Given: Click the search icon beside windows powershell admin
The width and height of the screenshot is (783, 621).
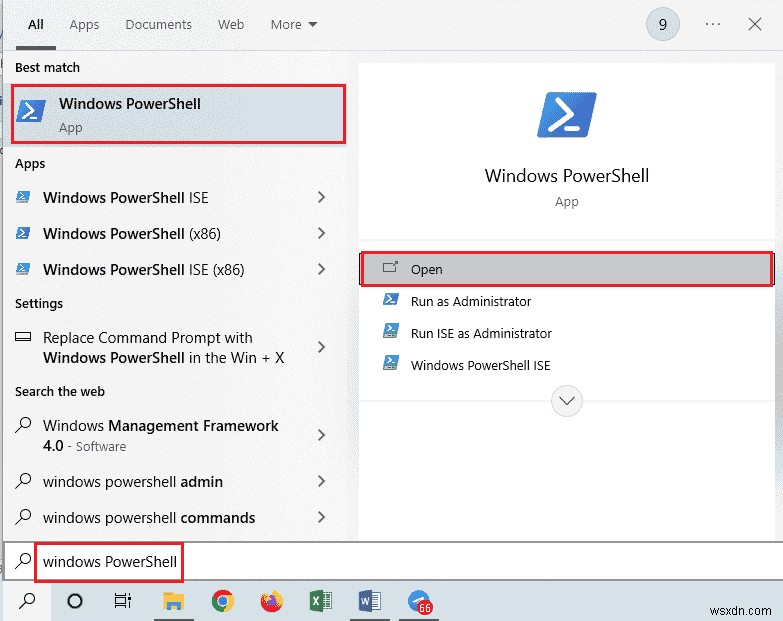Looking at the screenshot, I should (23, 481).
